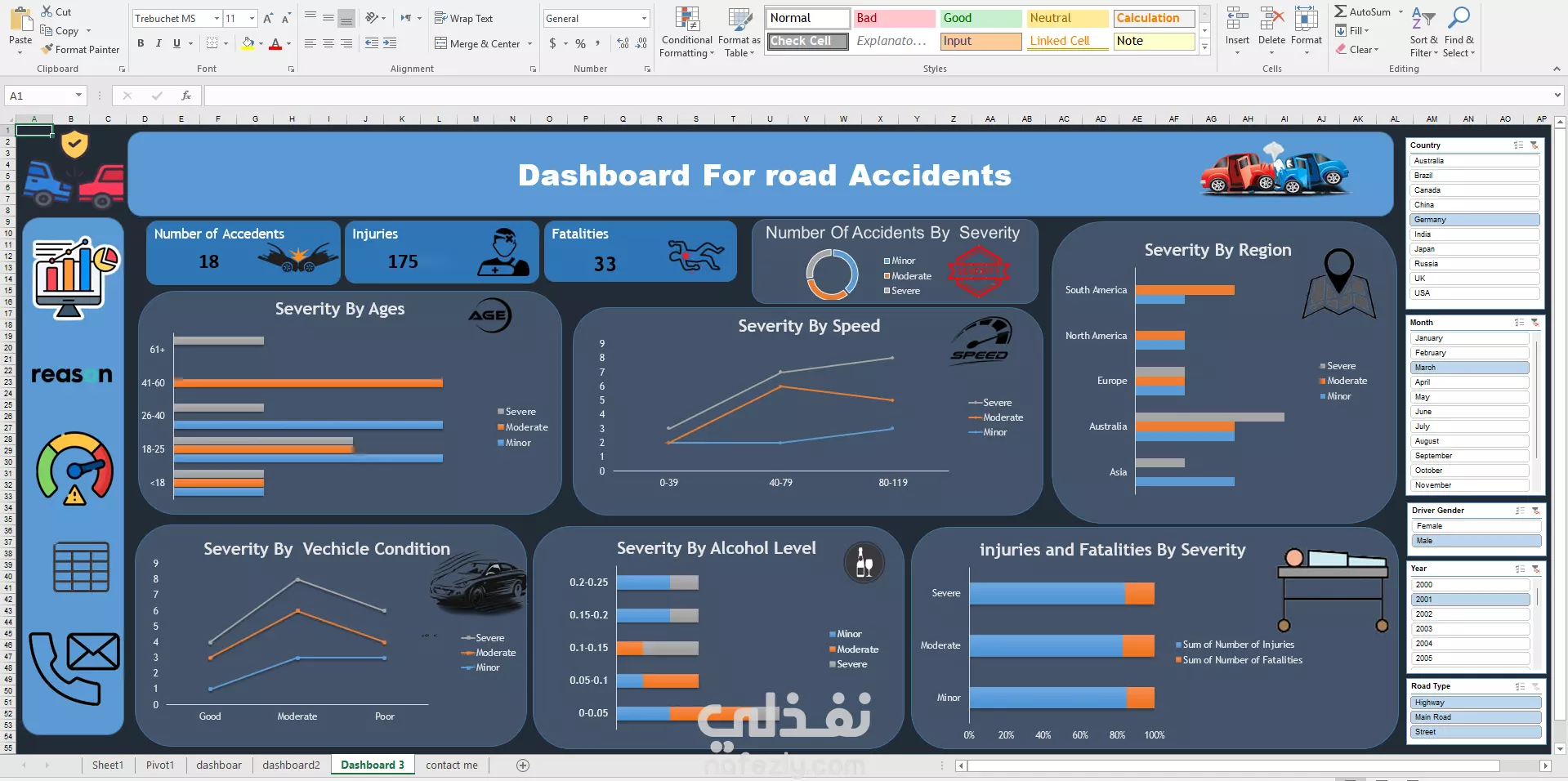Switch to Sheet1 tab

[108, 765]
